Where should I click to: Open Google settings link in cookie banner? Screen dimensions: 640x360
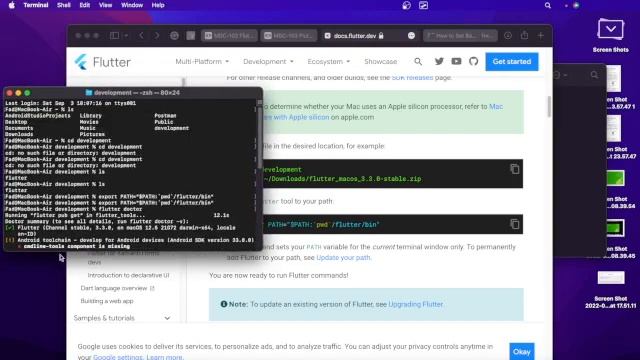click(x=118, y=357)
